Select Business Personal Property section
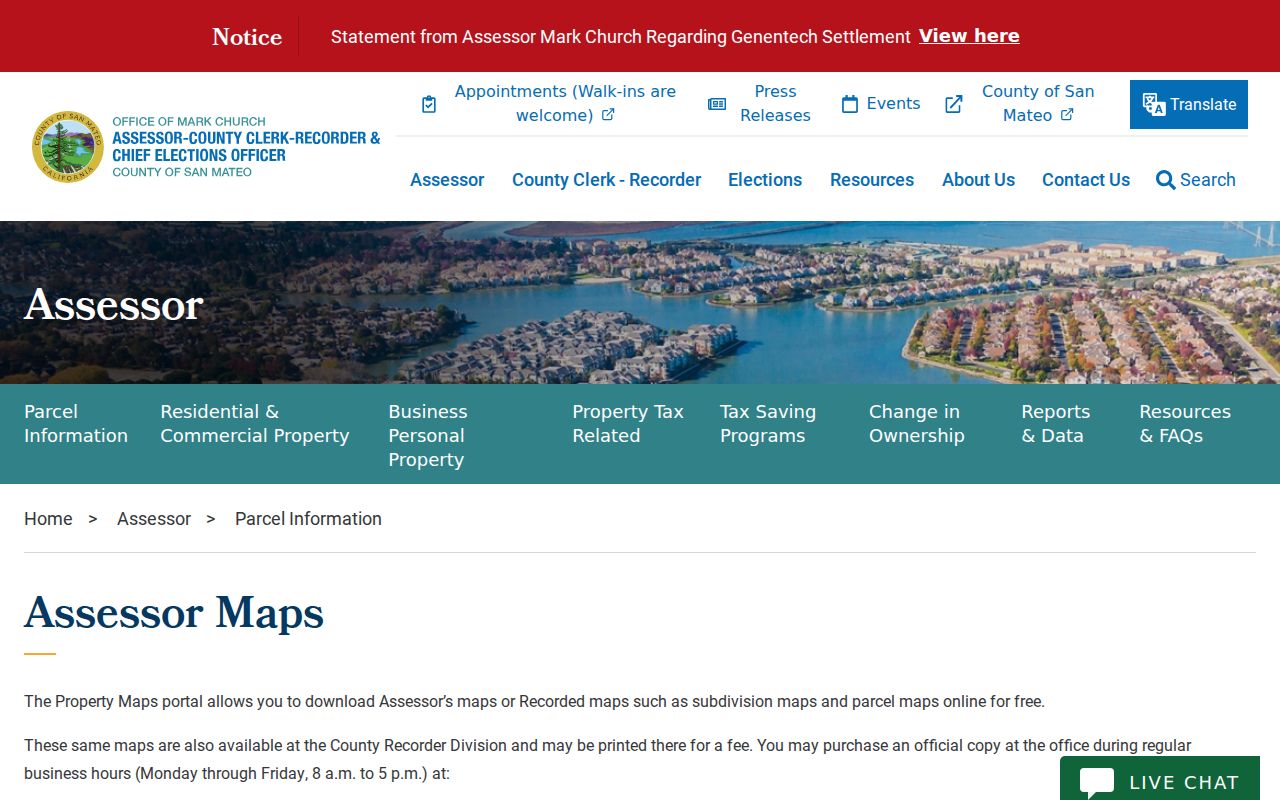Viewport: 1280px width, 800px height. (x=428, y=436)
